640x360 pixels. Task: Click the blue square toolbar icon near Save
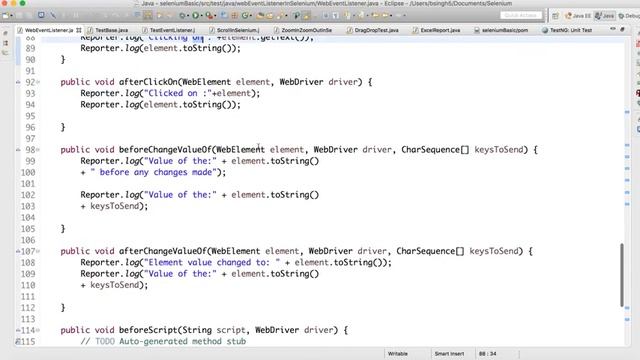tap(41, 15)
